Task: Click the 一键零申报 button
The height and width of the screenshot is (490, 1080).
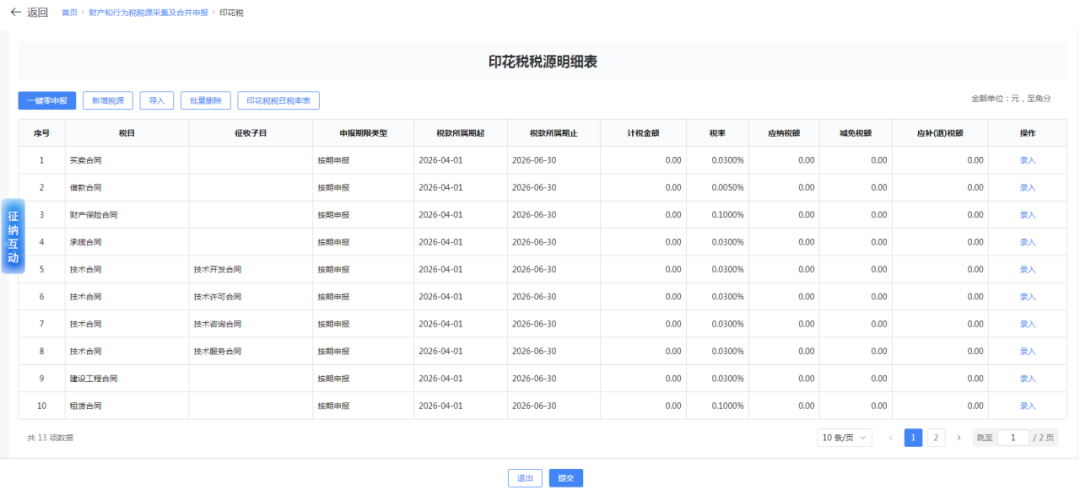Action: [x=47, y=101]
